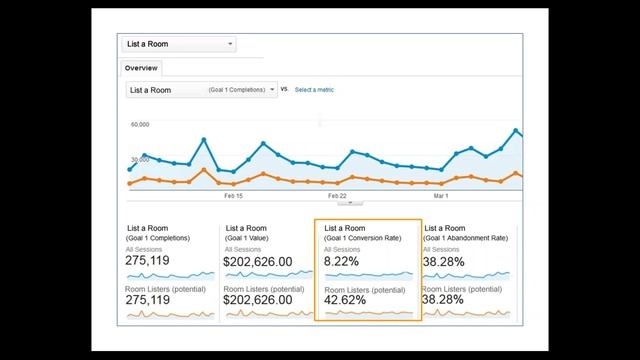This screenshot has height=360, width=640.
Task: Open the Goal 1 Completions metric dropdown
Action: pos(202,90)
